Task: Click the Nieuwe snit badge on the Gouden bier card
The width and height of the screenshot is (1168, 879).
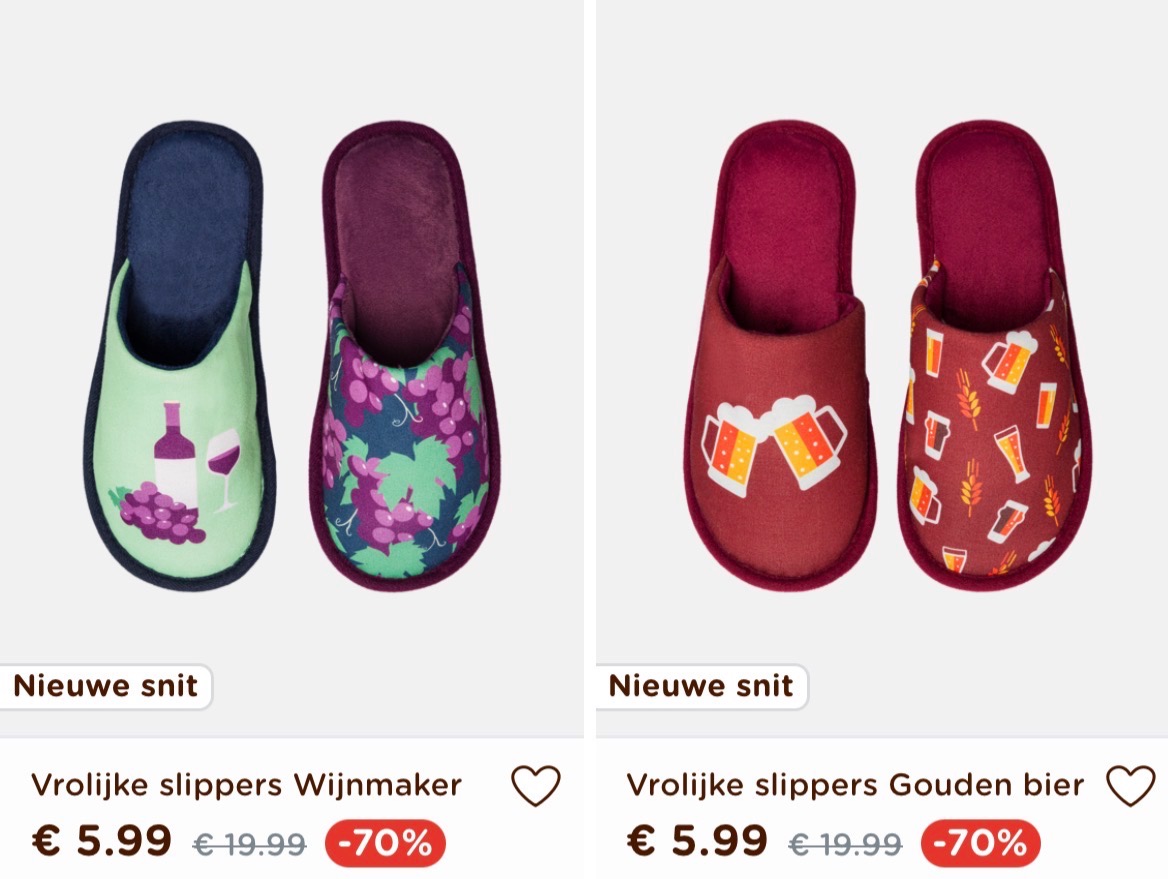Action: click(701, 686)
